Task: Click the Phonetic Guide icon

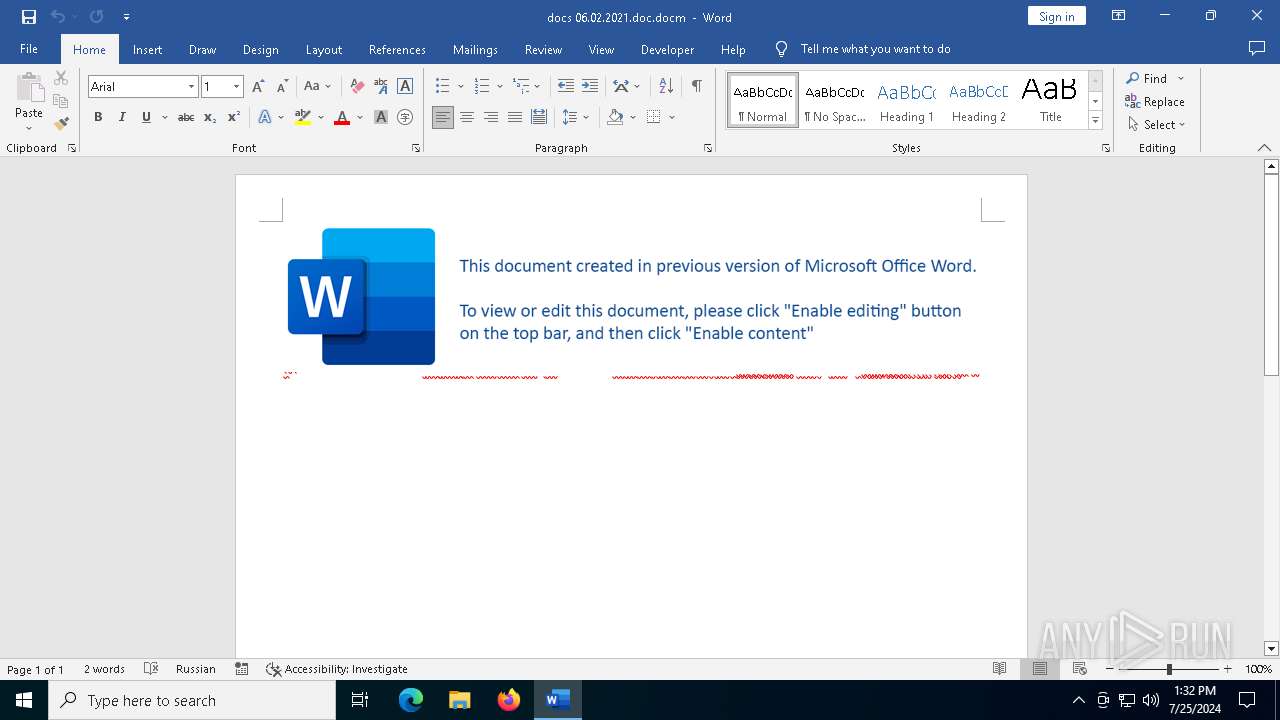Action: click(381, 86)
